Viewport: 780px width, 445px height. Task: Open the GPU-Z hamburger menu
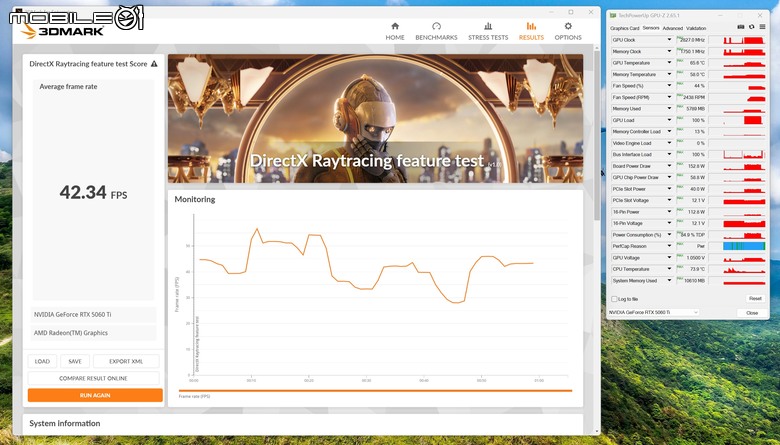tap(762, 27)
